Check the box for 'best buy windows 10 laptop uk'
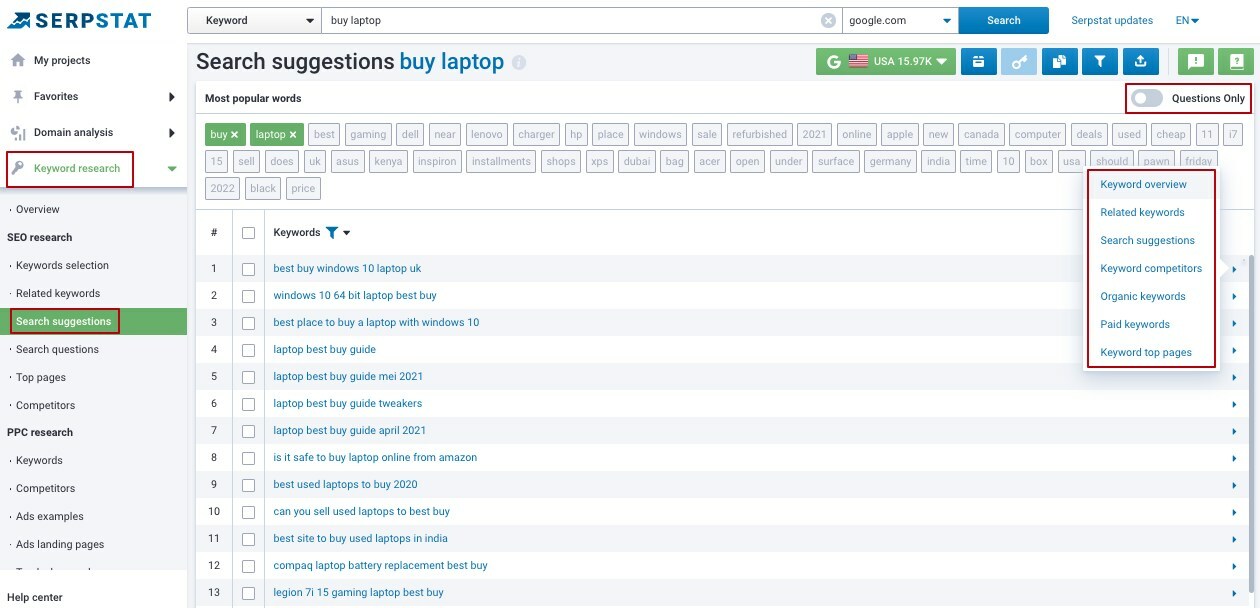Image resolution: width=1260 pixels, height=608 pixels. tap(248, 269)
